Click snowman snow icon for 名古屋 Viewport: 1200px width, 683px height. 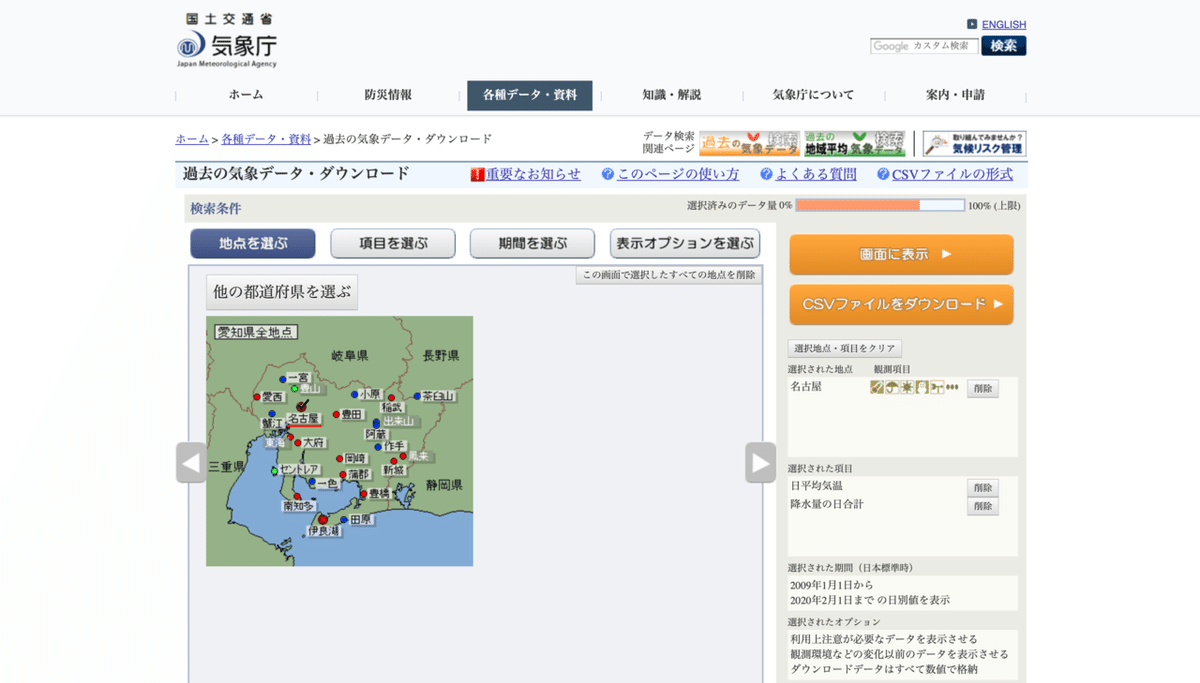click(x=921, y=387)
